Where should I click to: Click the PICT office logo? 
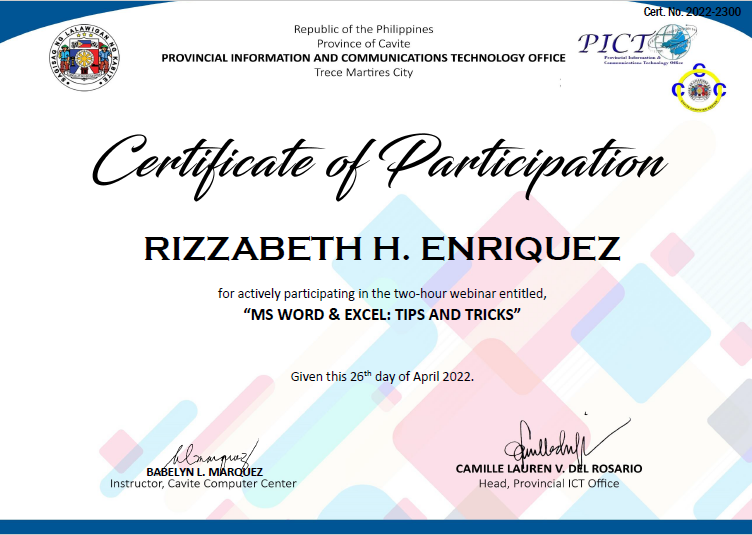point(637,44)
